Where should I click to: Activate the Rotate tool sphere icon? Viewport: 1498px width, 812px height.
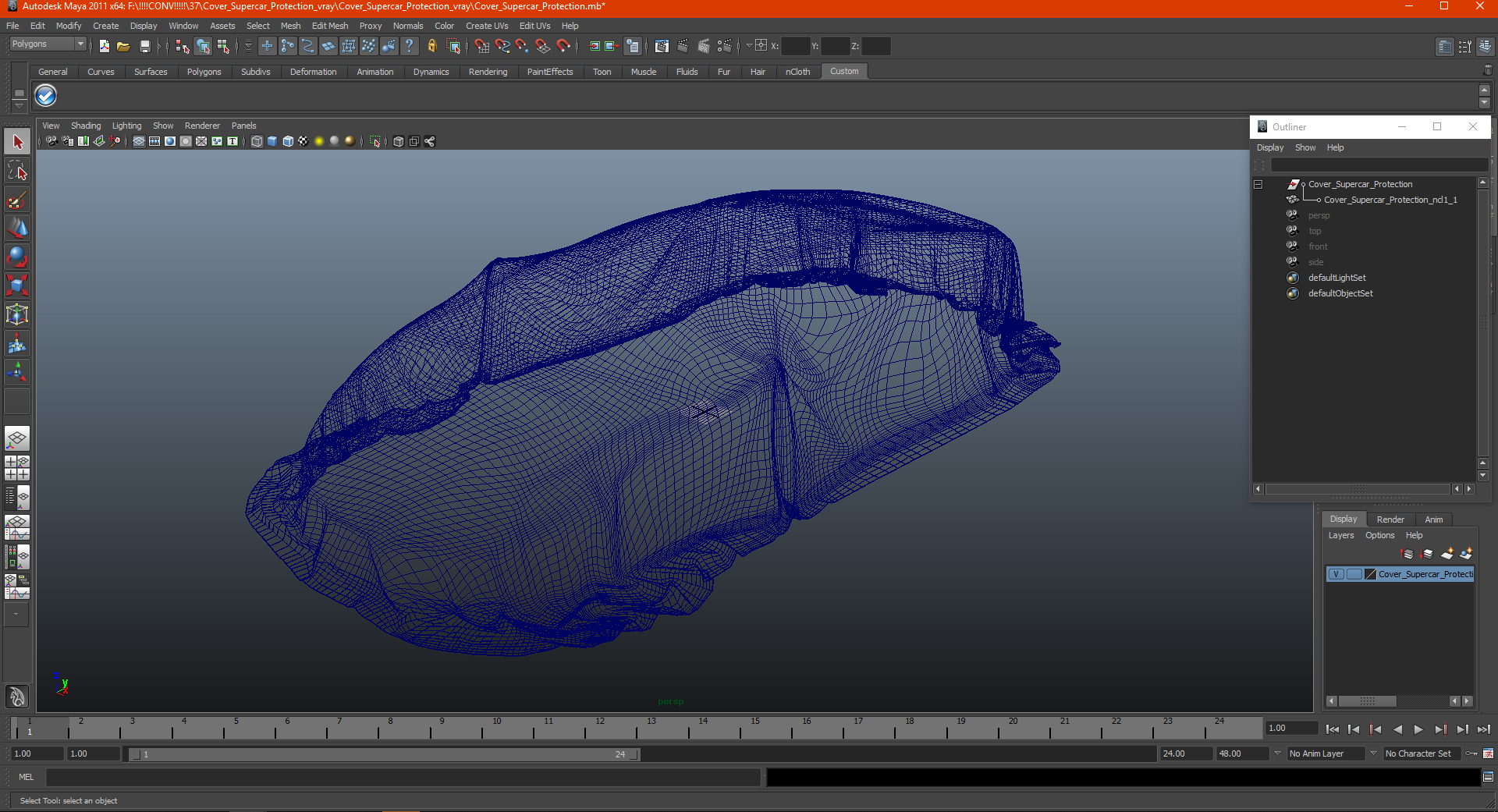[17, 257]
